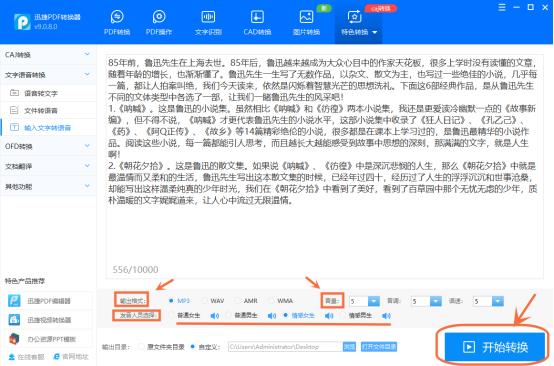Open the 音调 pitch dropdown
This screenshot has width=554, height=366.
click(x=436, y=301)
